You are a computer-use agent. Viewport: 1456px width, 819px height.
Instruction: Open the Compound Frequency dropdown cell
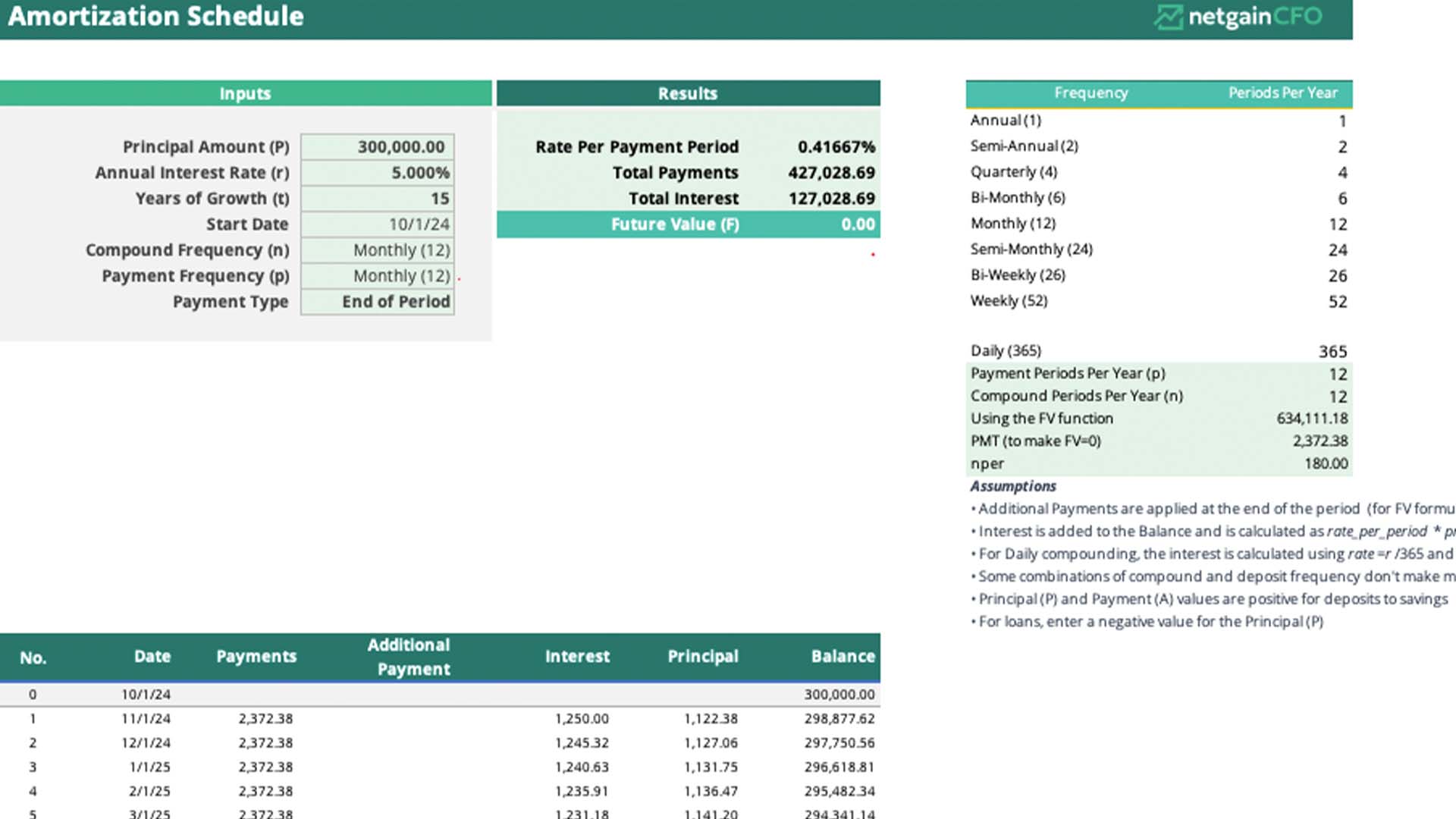[378, 250]
